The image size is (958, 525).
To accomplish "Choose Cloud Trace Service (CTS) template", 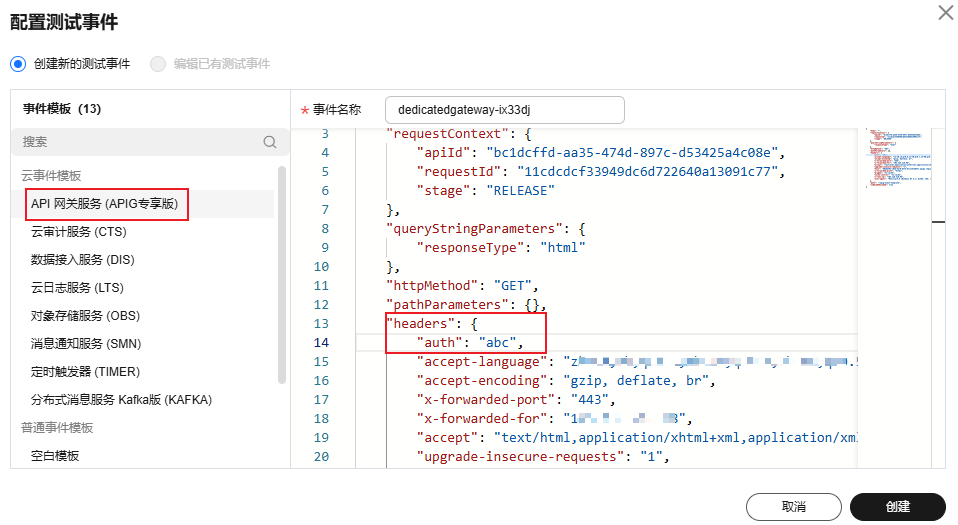I will pyautogui.click(x=79, y=232).
